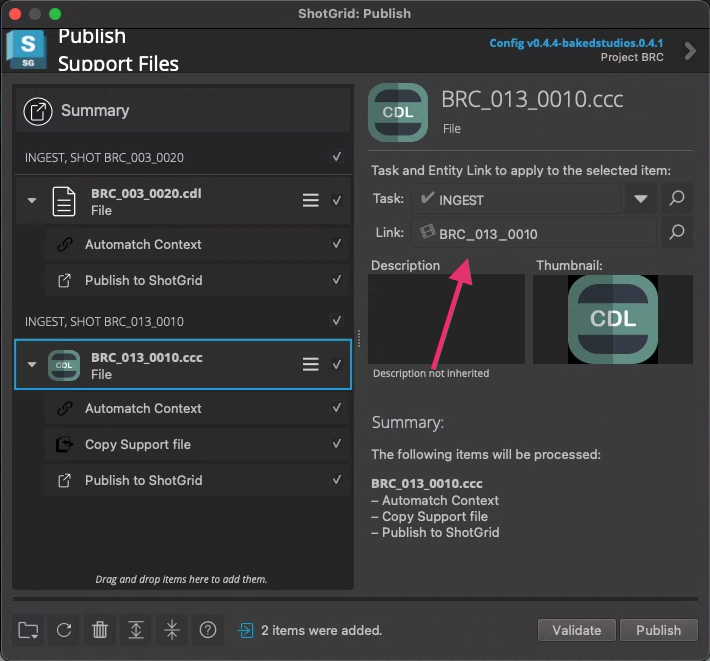Collapse the BRC_013_0010.ccc item tree
710x661 pixels.
[32, 365]
